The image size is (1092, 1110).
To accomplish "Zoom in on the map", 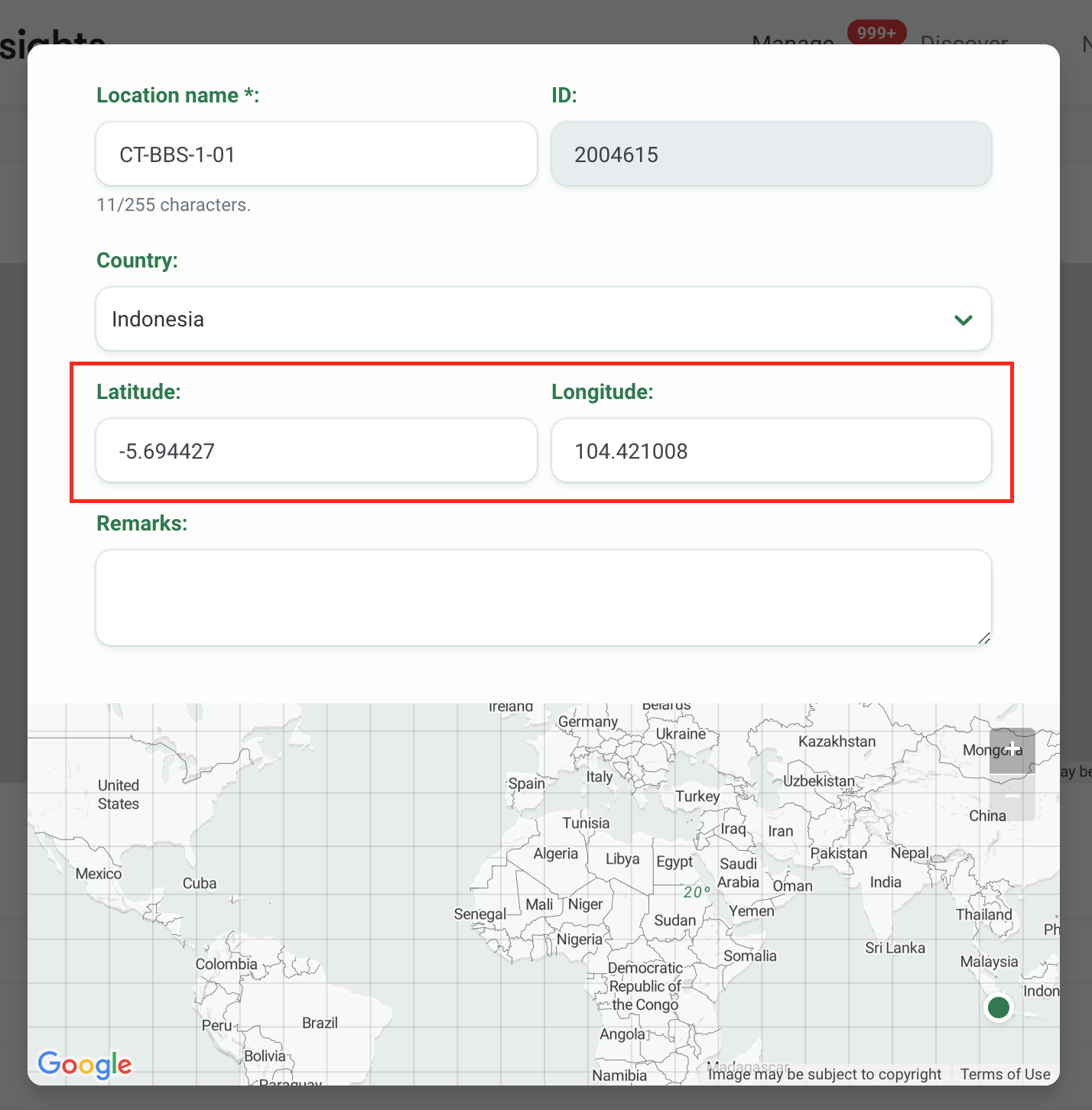I will point(1012,750).
